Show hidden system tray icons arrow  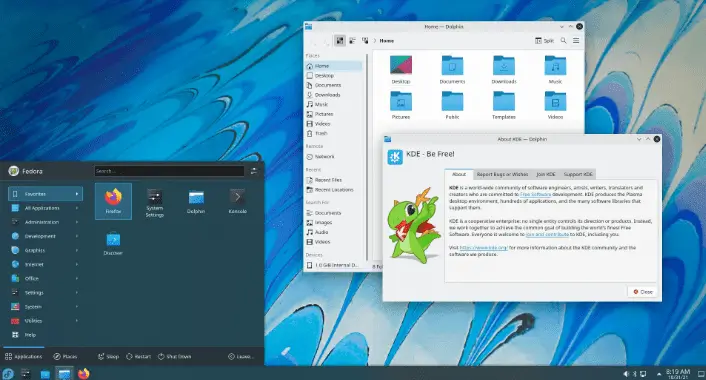[x=659, y=374]
